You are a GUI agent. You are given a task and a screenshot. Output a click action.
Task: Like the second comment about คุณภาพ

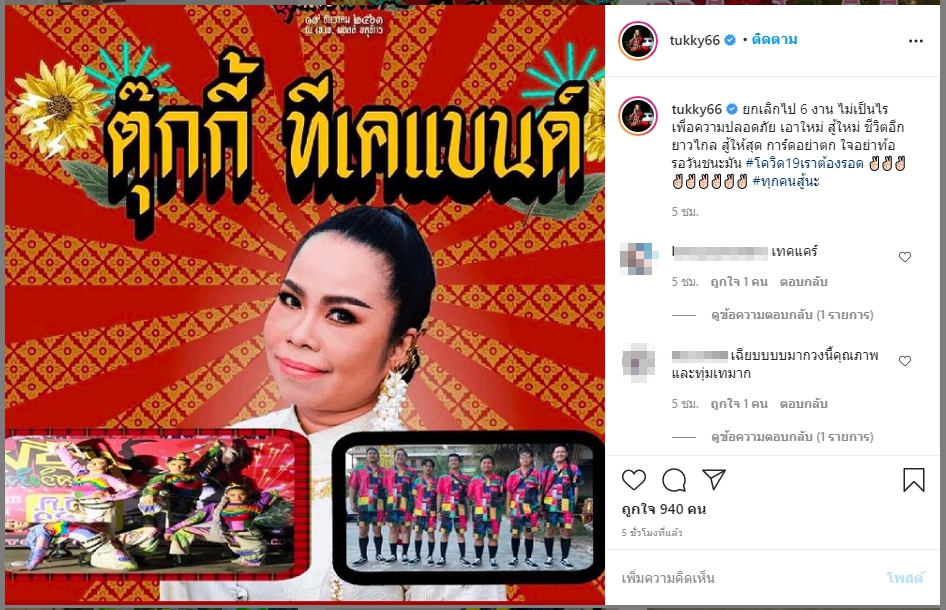coord(904,361)
